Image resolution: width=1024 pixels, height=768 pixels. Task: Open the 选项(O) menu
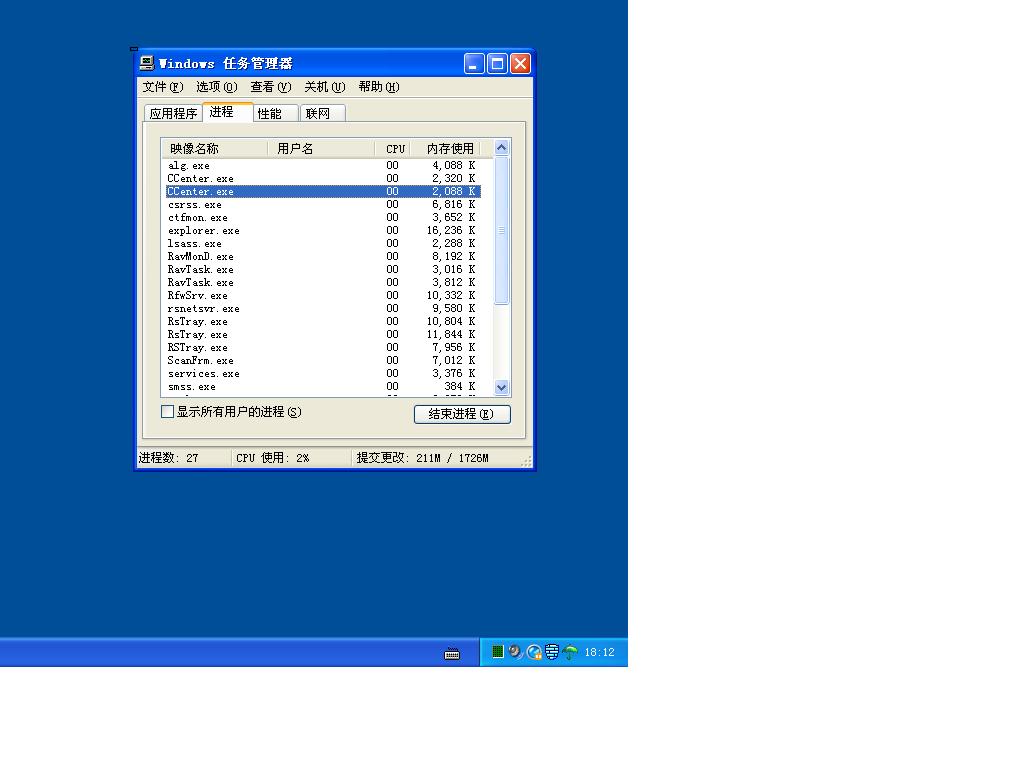pyautogui.click(x=217, y=87)
